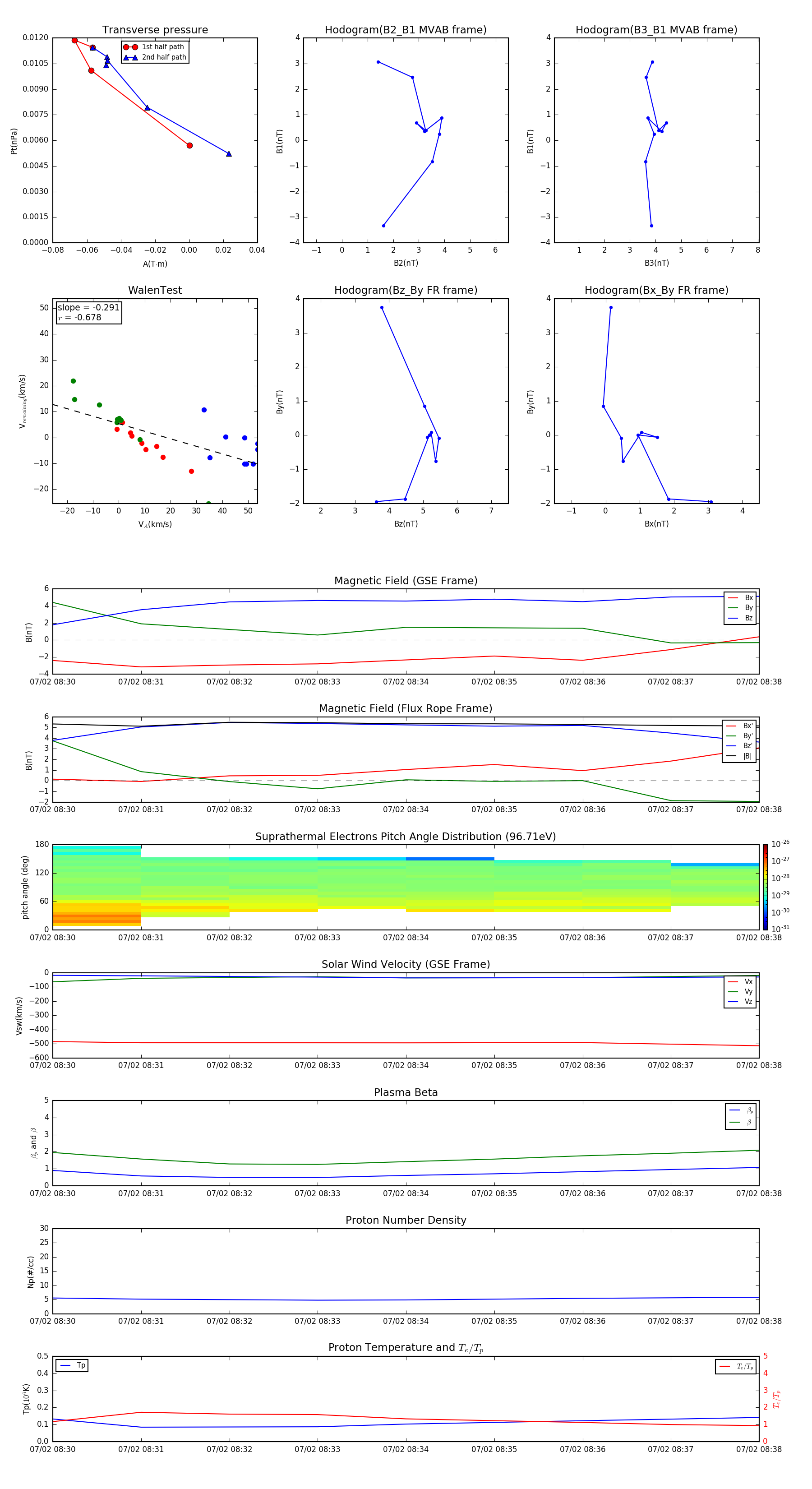The image size is (812, 1489).
Task: Click the 'B2(nT)' x-axis label
Action: point(406,263)
